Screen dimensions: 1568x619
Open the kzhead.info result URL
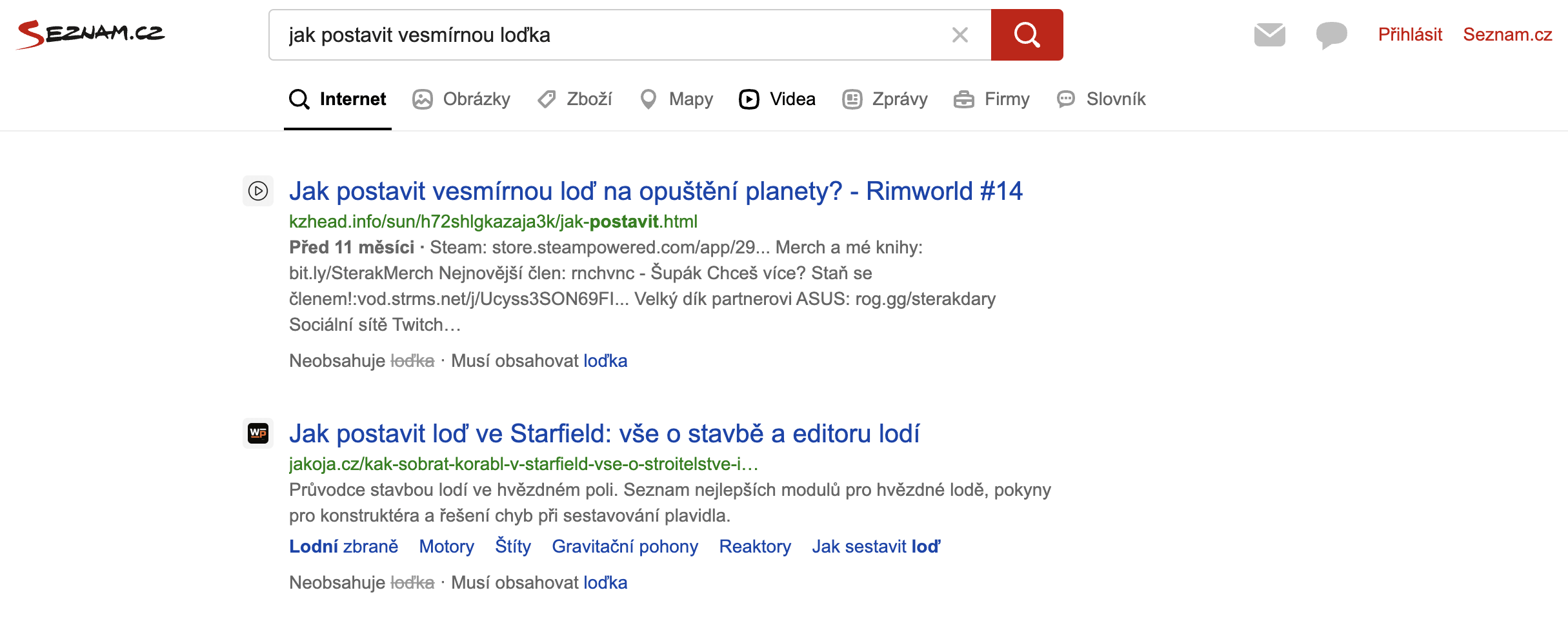pos(493,222)
